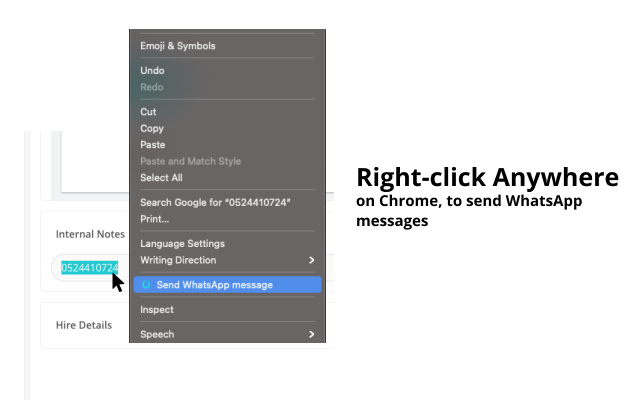
Task: Click Select All in context menu
Action: point(161,178)
